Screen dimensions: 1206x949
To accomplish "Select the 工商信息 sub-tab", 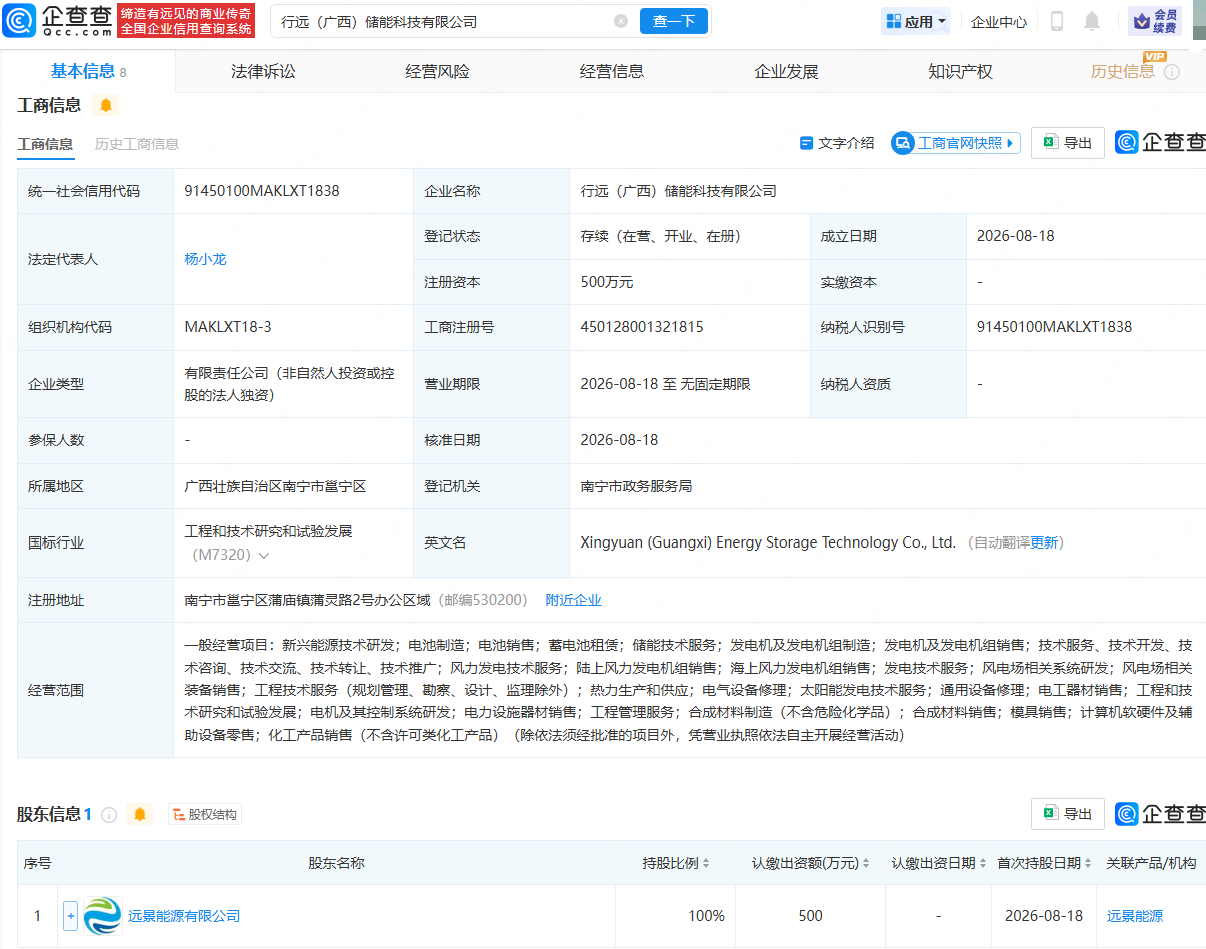I will [x=45, y=144].
